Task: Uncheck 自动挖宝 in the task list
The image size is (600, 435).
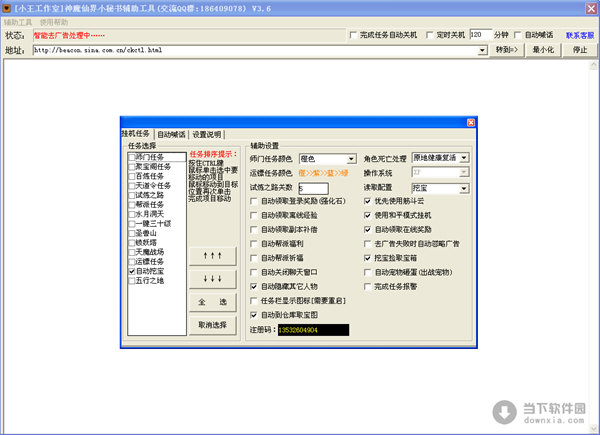Action: 132,270
